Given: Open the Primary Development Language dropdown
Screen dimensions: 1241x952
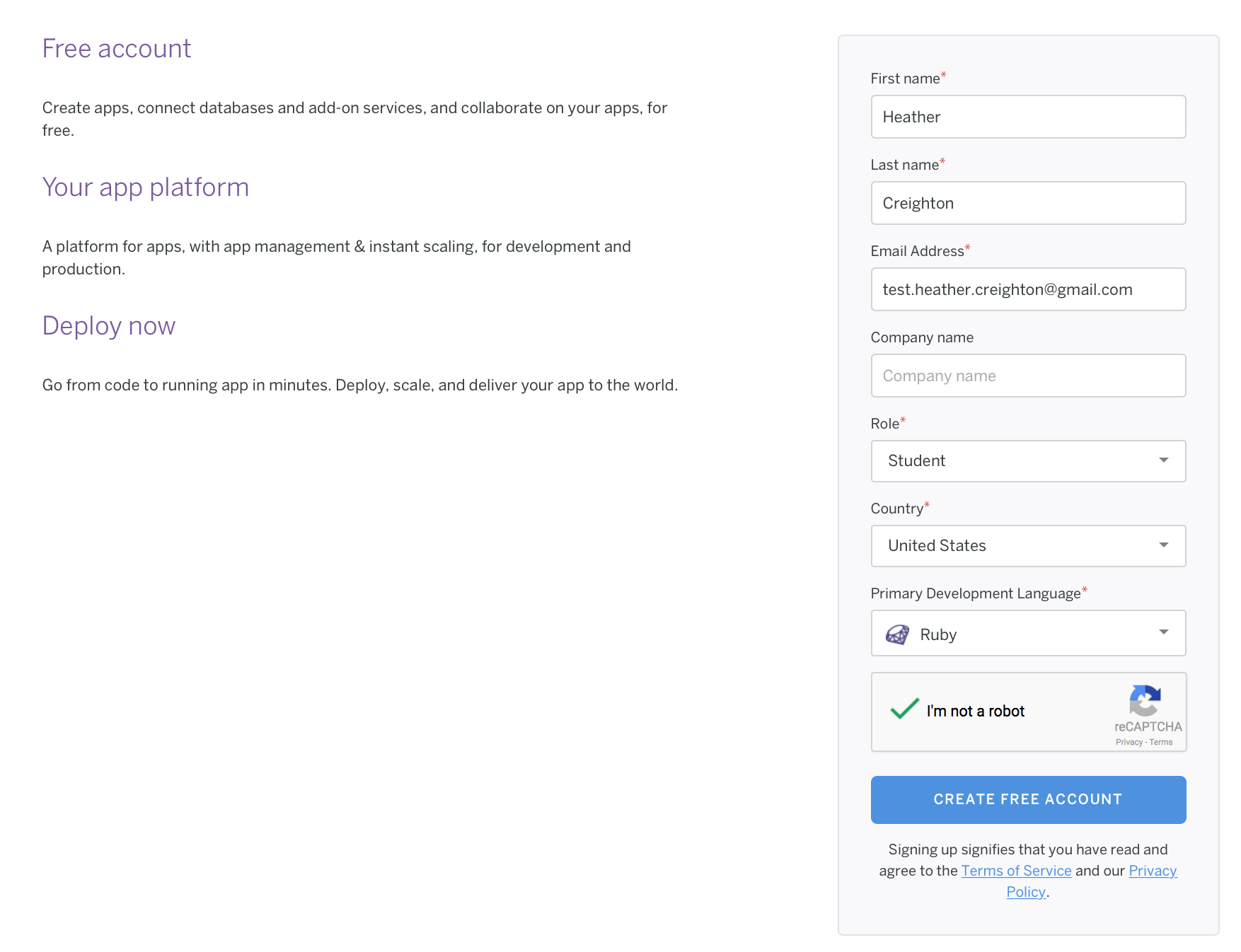Looking at the screenshot, I should (1028, 633).
